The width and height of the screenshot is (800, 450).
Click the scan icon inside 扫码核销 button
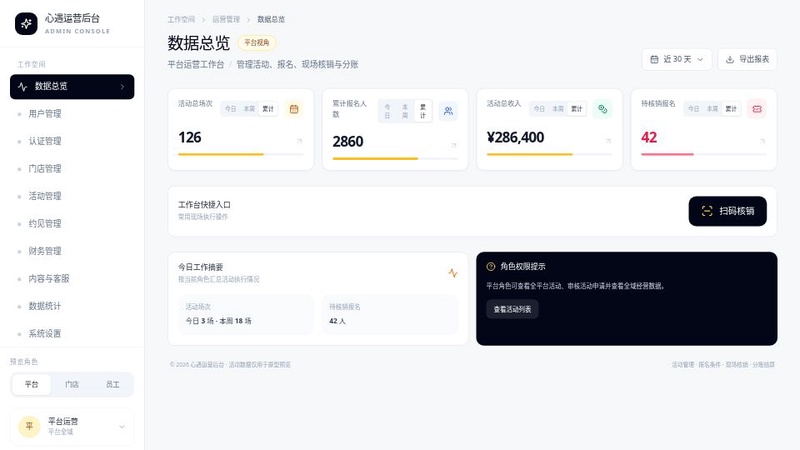[707, 211]
